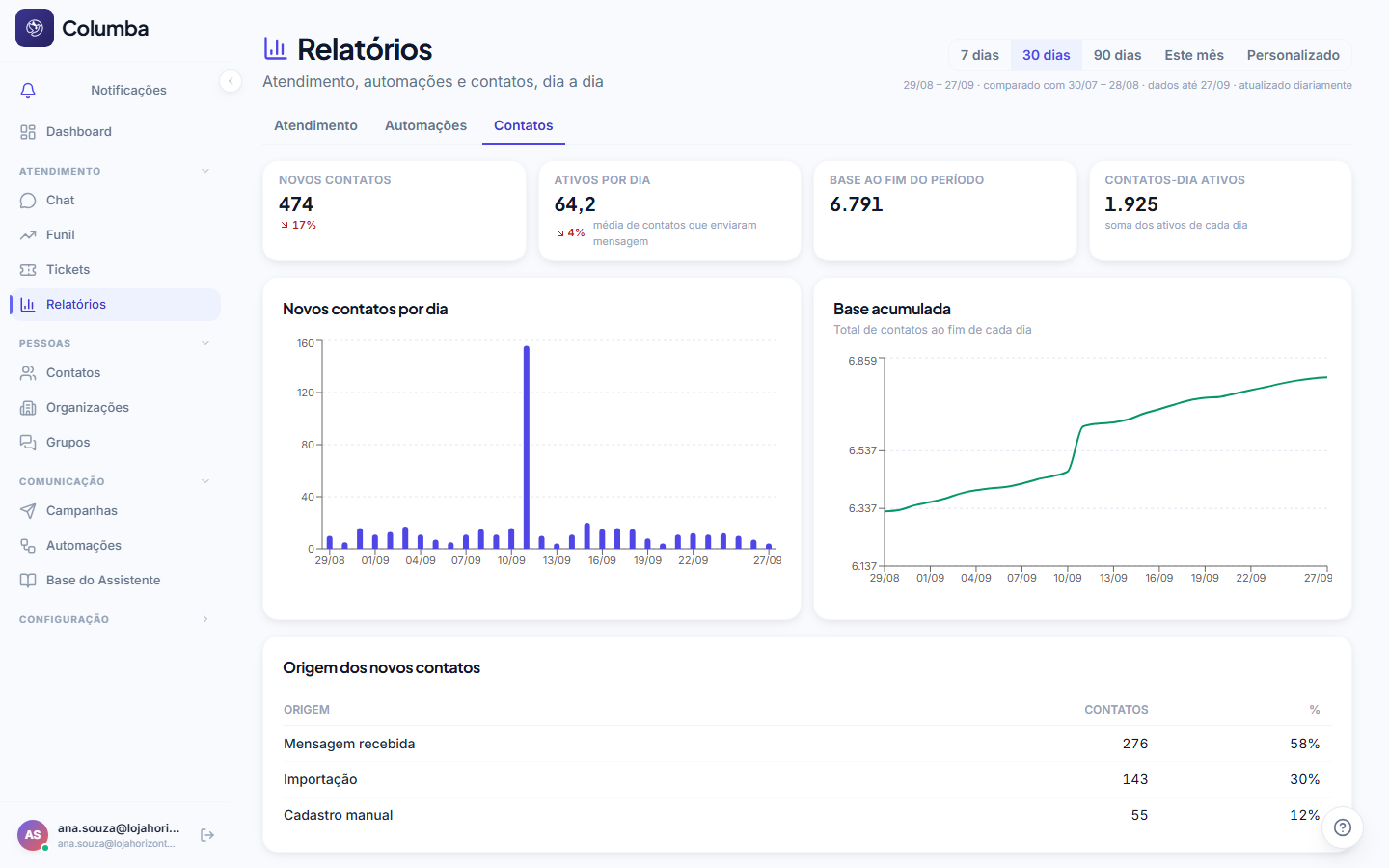Collapse the PESSOAS section chevron
Viewport: 1389px width, 868px height.
205,343
